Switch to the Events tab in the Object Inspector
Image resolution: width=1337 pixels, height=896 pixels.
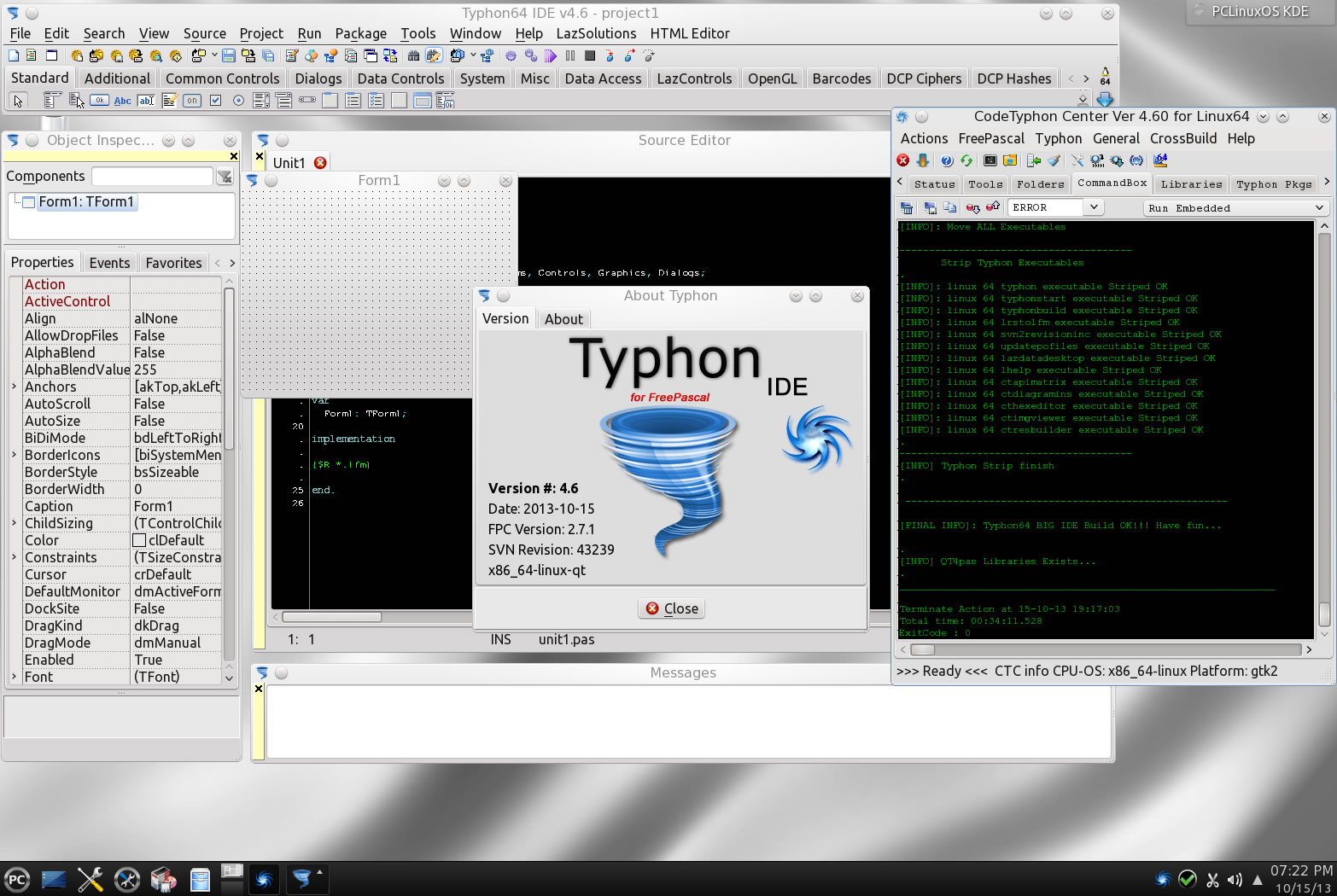pyautogui.click(x=110, y=263)
